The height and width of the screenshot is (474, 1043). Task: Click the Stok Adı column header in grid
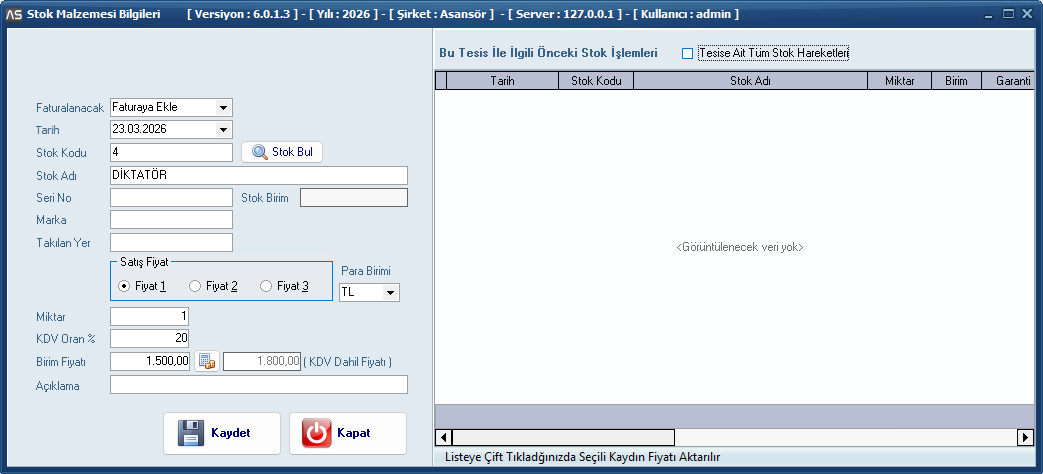click(749, 81)
